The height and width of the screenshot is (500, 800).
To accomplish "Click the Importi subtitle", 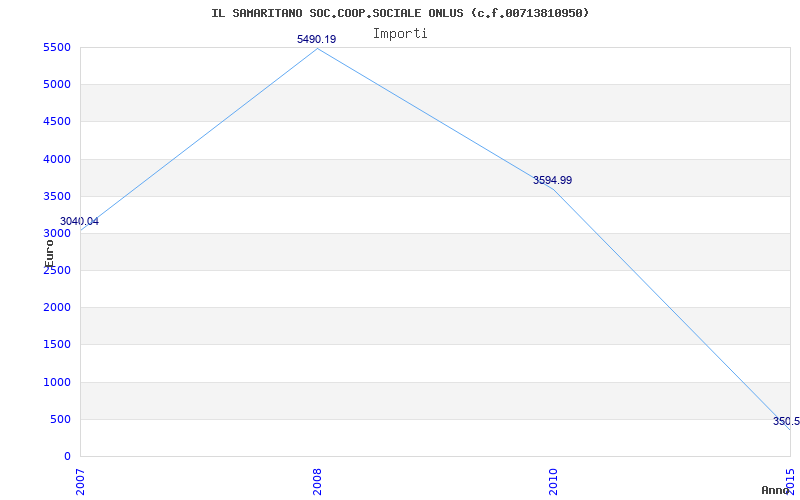I will [400, 34].
